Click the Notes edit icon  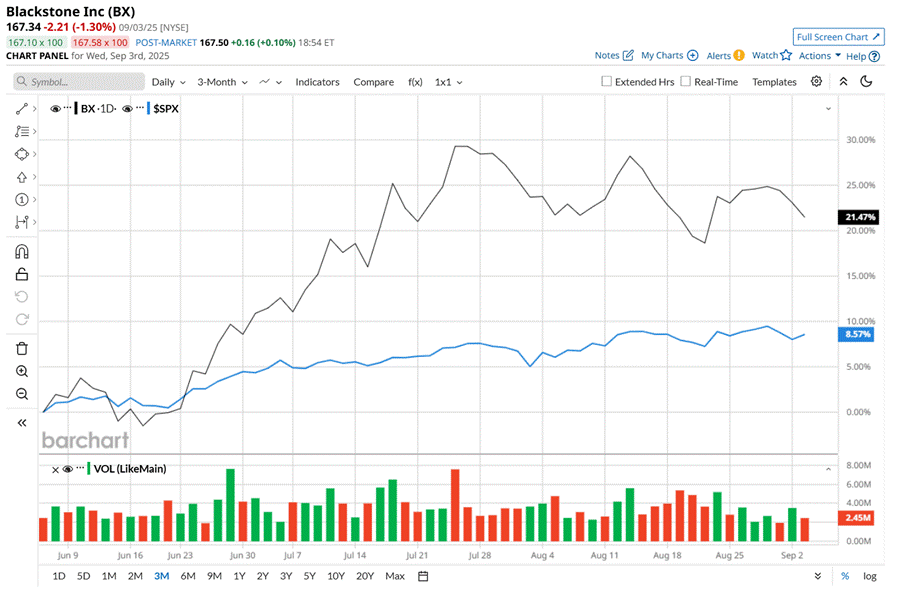(628, 55)
